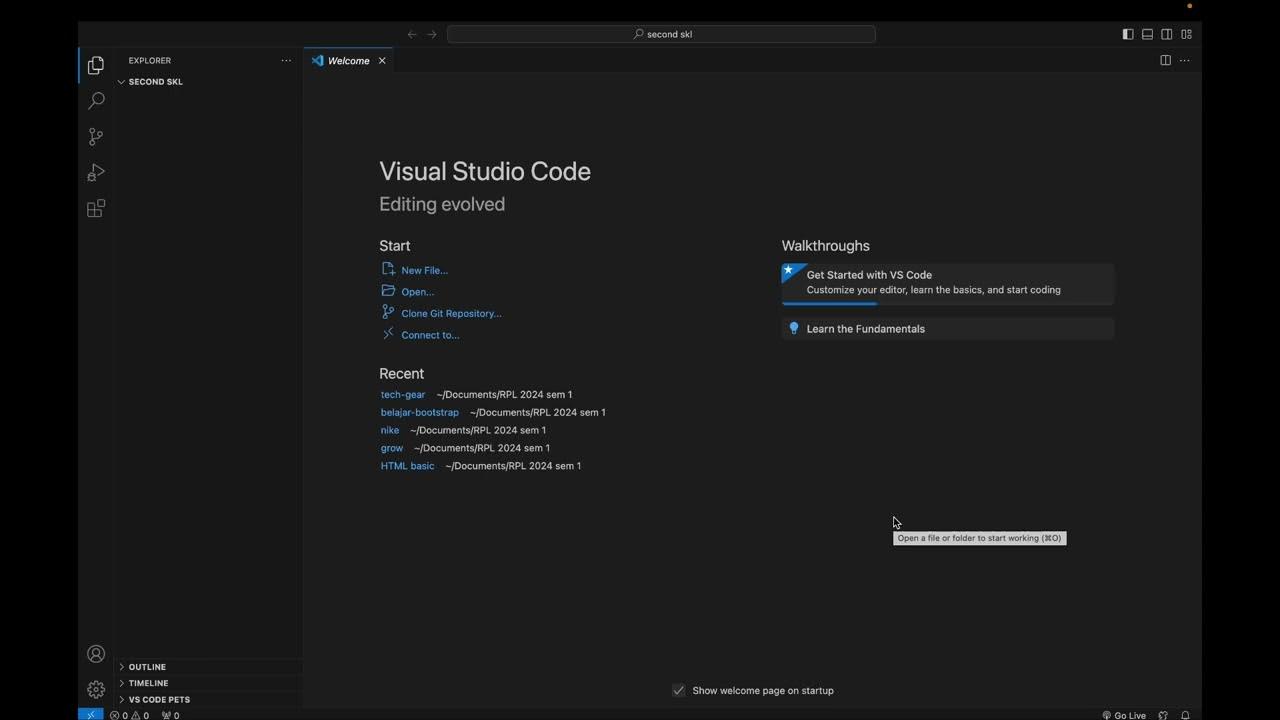The width and height of the screenshot is (1280, 720).
Task: Open the Run and Debug view icon
Action: coord(96,173)
